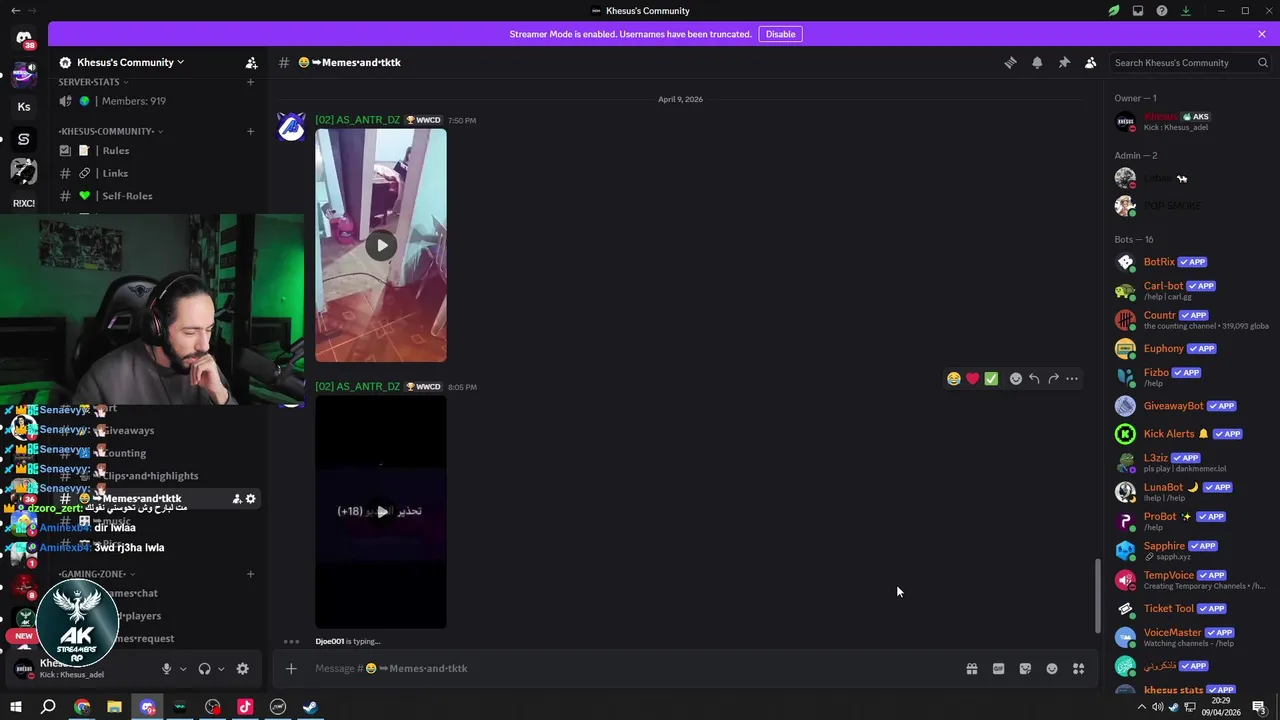
Task: Add the laughing emoji reaction
Action: [954, 378]
